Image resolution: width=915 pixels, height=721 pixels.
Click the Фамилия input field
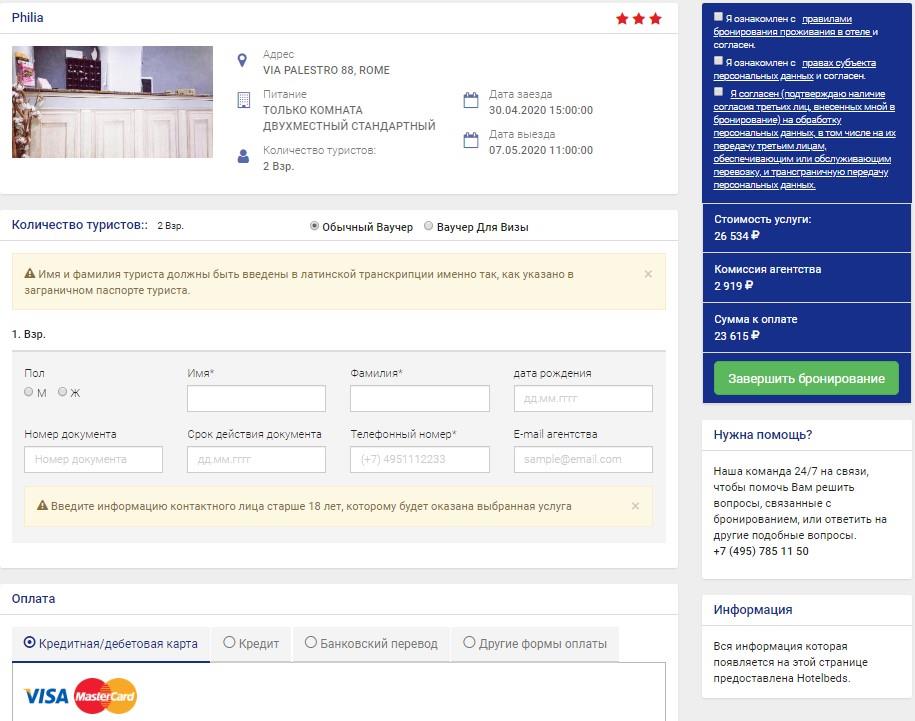point(420,398)
